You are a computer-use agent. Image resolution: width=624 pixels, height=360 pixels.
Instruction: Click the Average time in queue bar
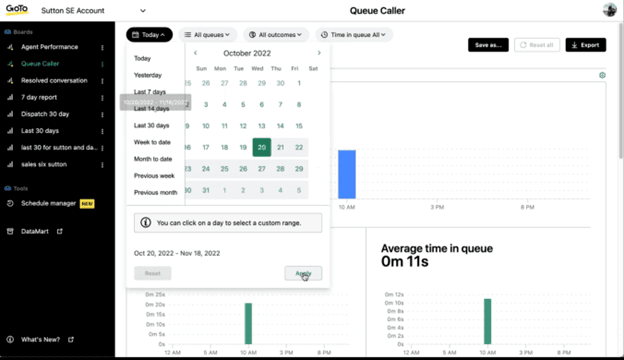[x=487, y=321]
